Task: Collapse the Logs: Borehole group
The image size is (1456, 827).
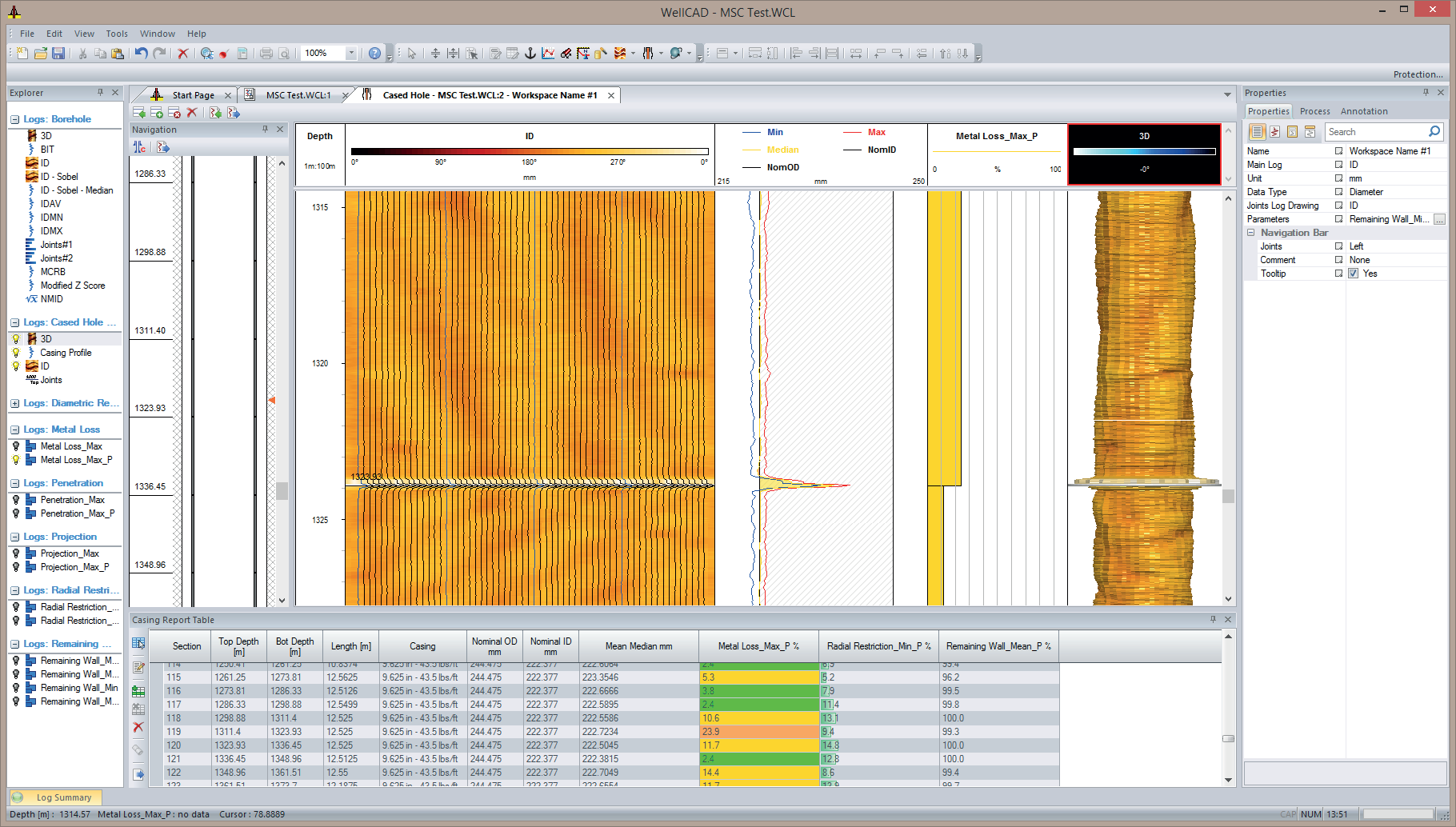Action: point(15,120)
